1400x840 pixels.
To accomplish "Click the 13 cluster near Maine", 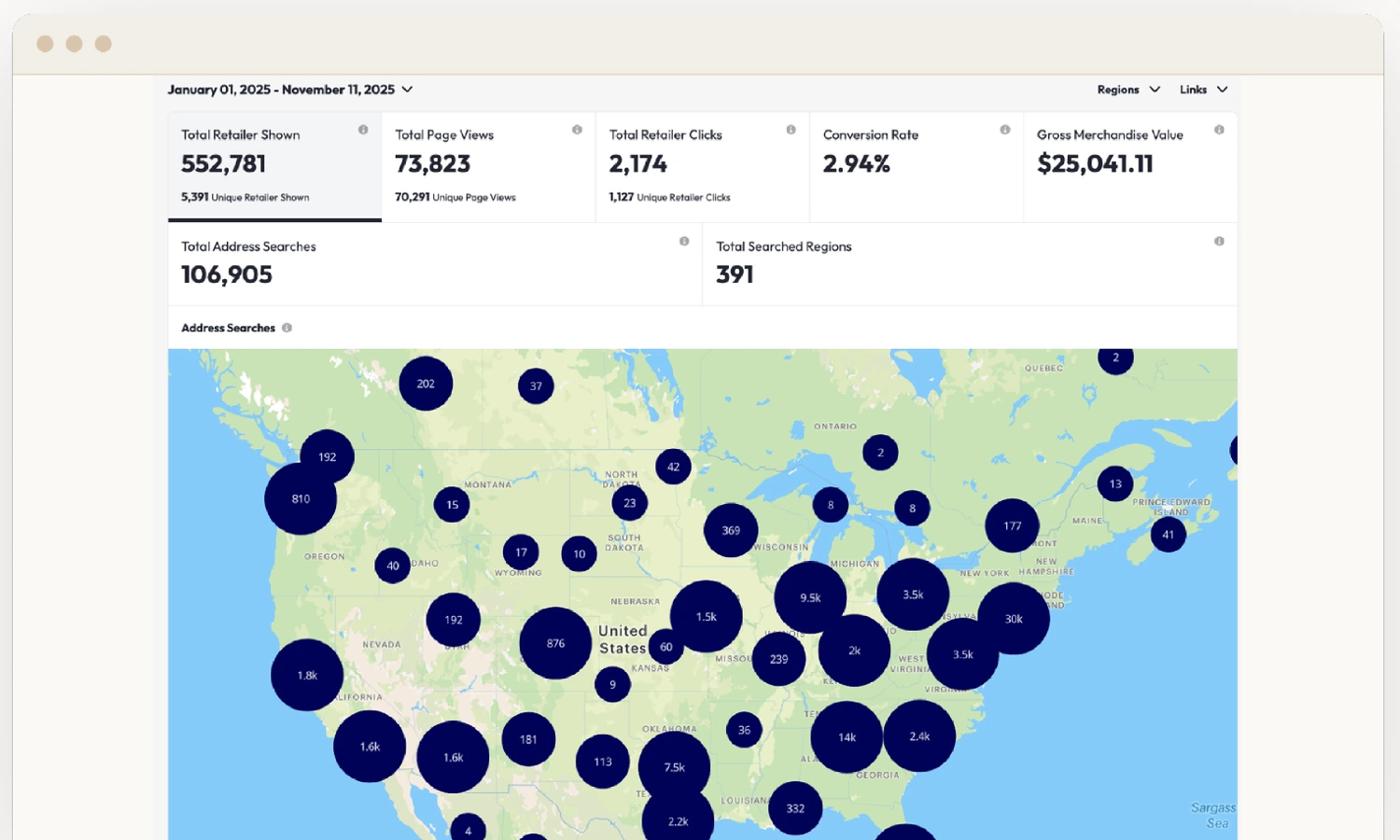I will click(x=1115, y=483).
